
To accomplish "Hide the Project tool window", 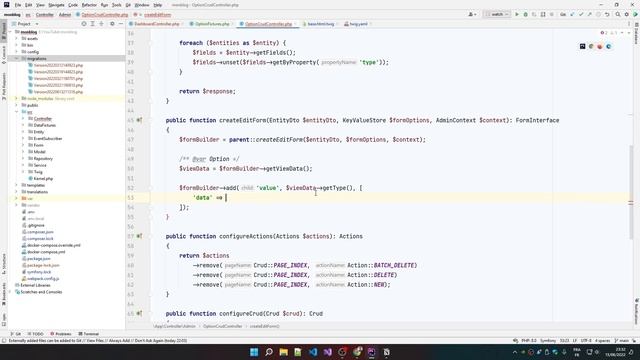I will [x=121, y=24].
